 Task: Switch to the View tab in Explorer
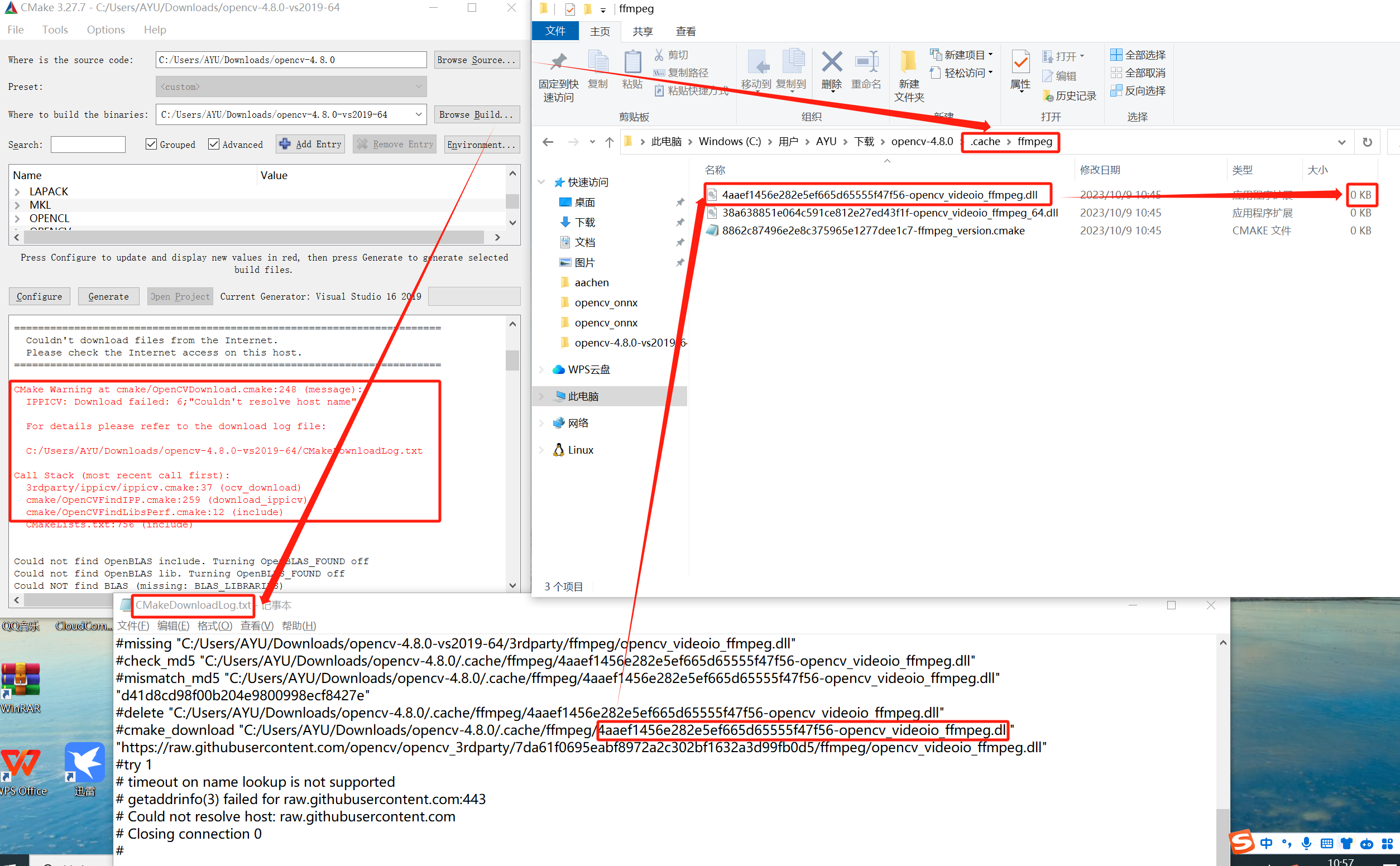coord(685,31)
